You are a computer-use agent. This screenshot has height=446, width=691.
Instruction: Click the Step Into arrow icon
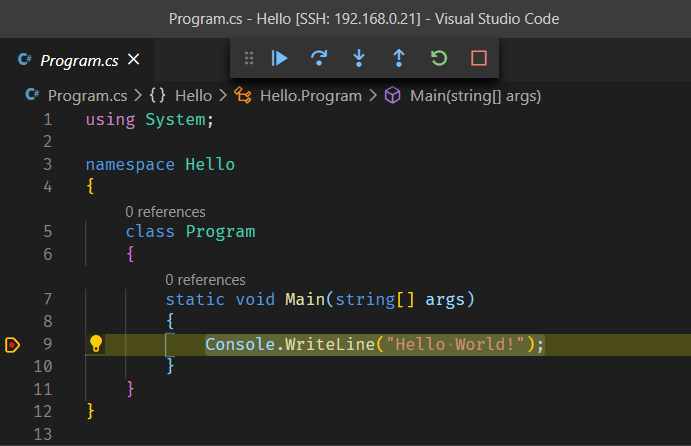coord(359,58)
